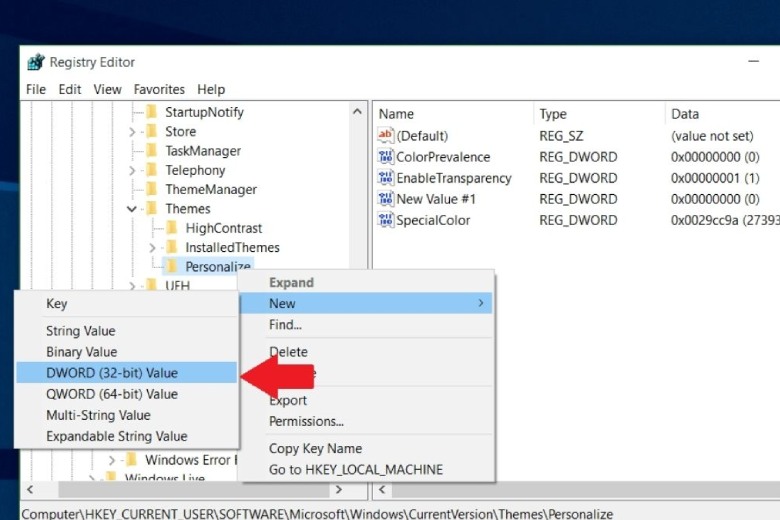Click the Name column header
This screenshot has width=780, height=520.
(x=454, y=113)
